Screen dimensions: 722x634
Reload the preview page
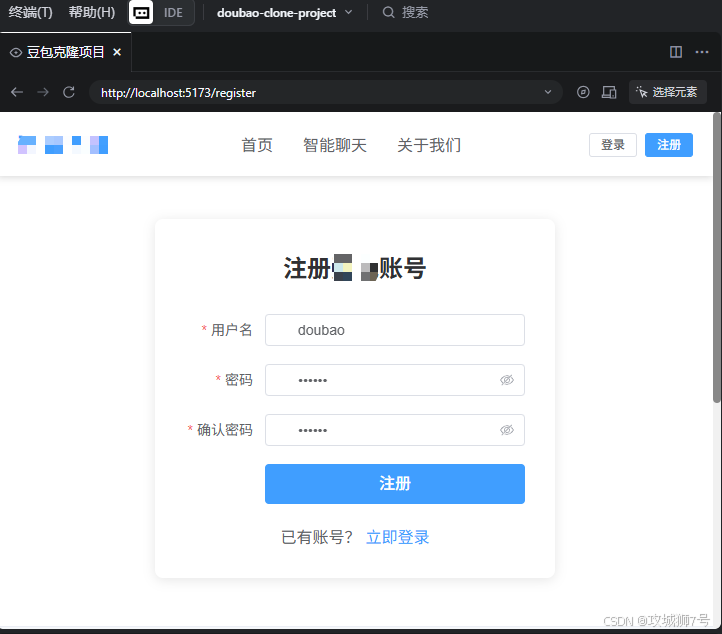(x=69, y=92)
